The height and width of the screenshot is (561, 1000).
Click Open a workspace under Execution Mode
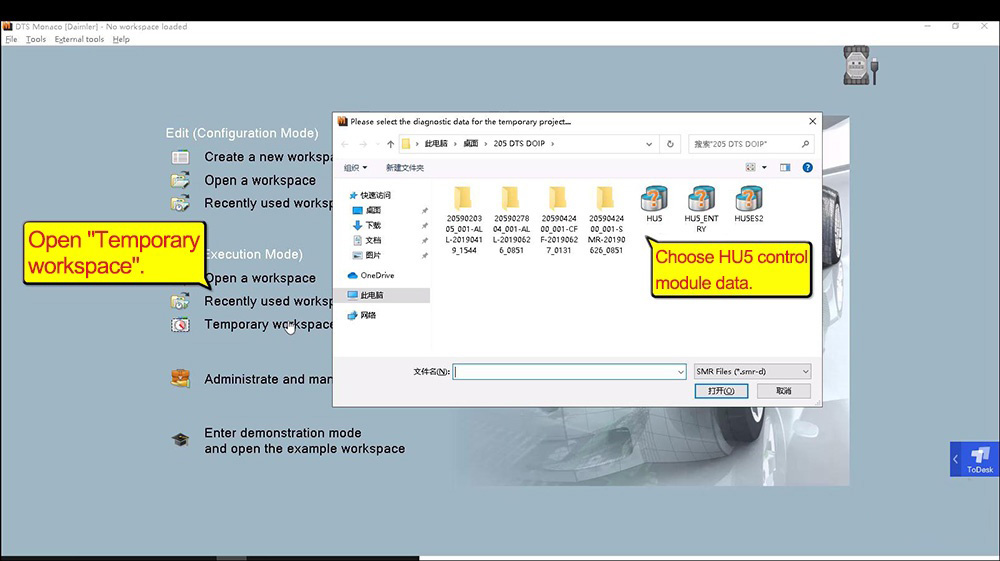(x=260, y=278)
